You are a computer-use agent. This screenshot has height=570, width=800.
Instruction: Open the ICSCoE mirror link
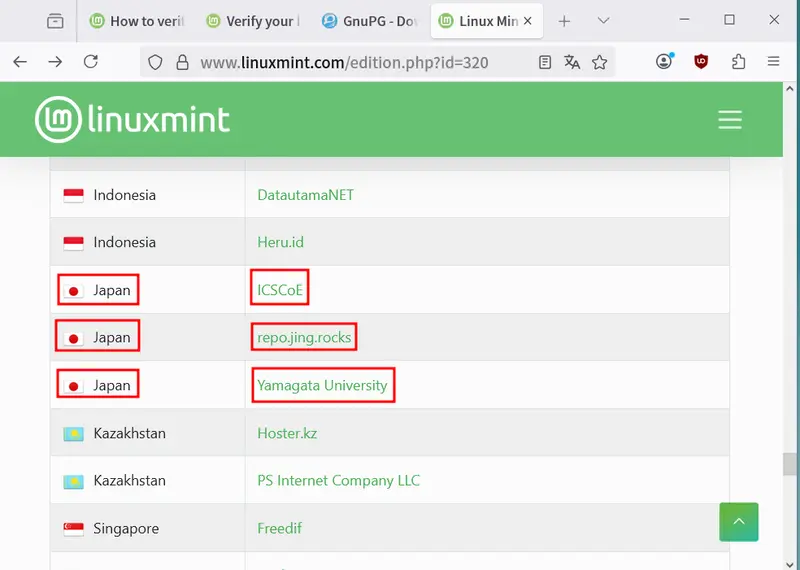pyautogui.click(x=280, y=290)
